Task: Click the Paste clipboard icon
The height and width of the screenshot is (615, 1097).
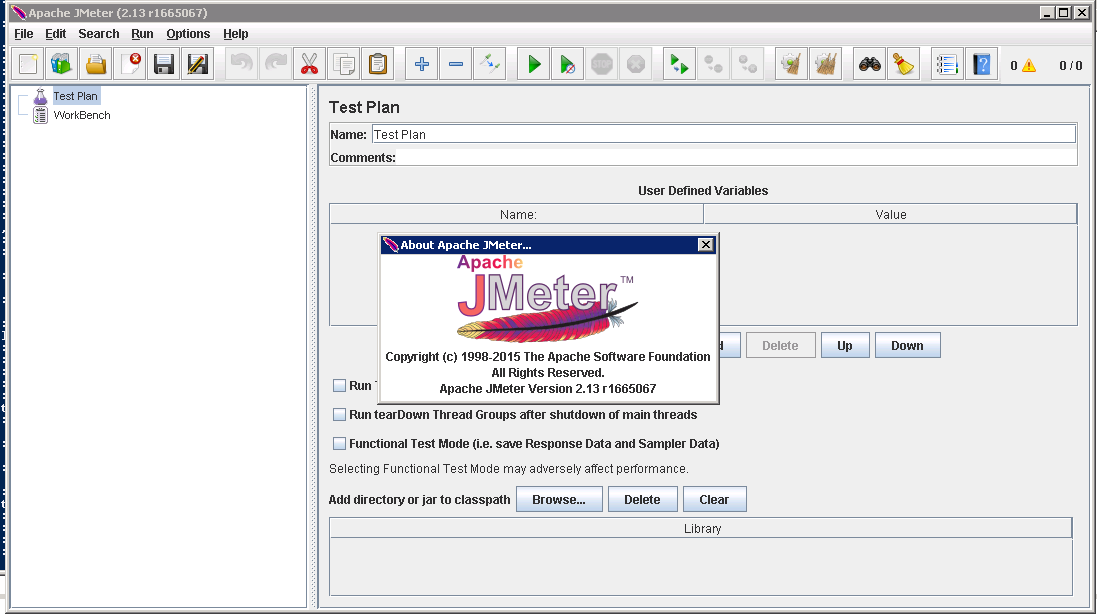Action: tap(378, 65)
